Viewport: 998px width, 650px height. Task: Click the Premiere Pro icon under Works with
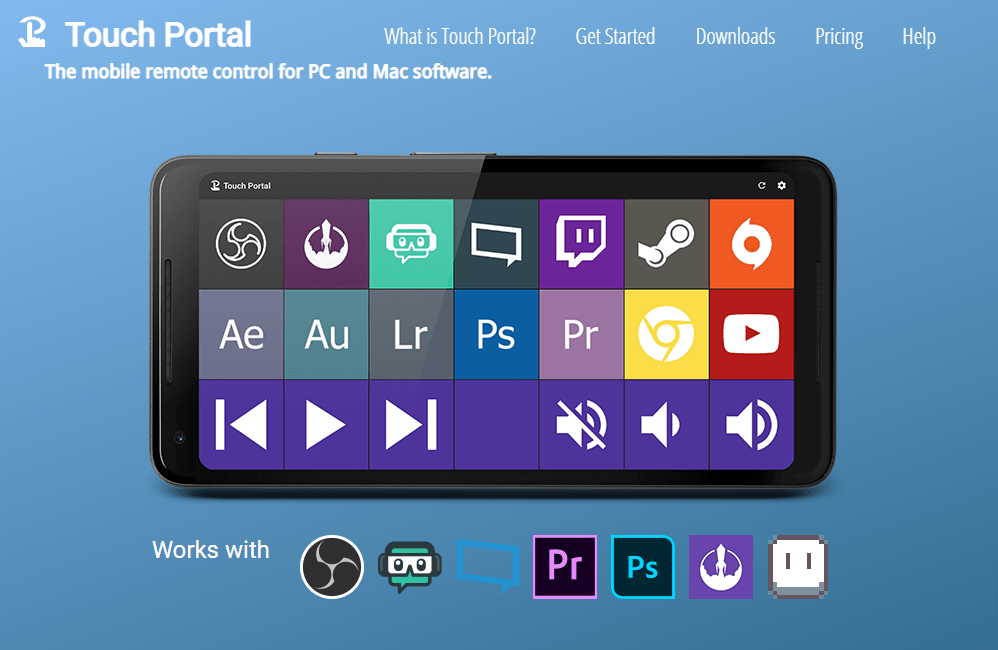(565, 567)
